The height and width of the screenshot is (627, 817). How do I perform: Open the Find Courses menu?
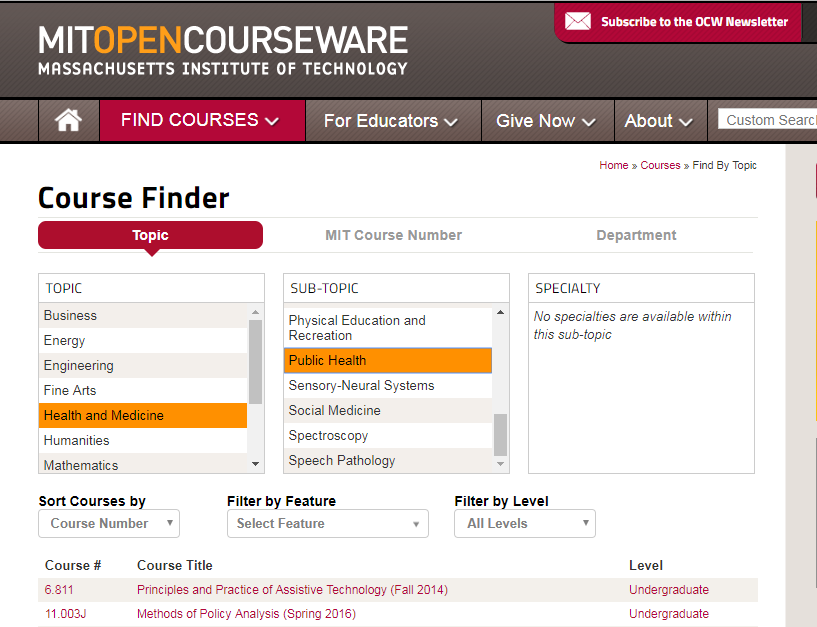tap(201, 121)
